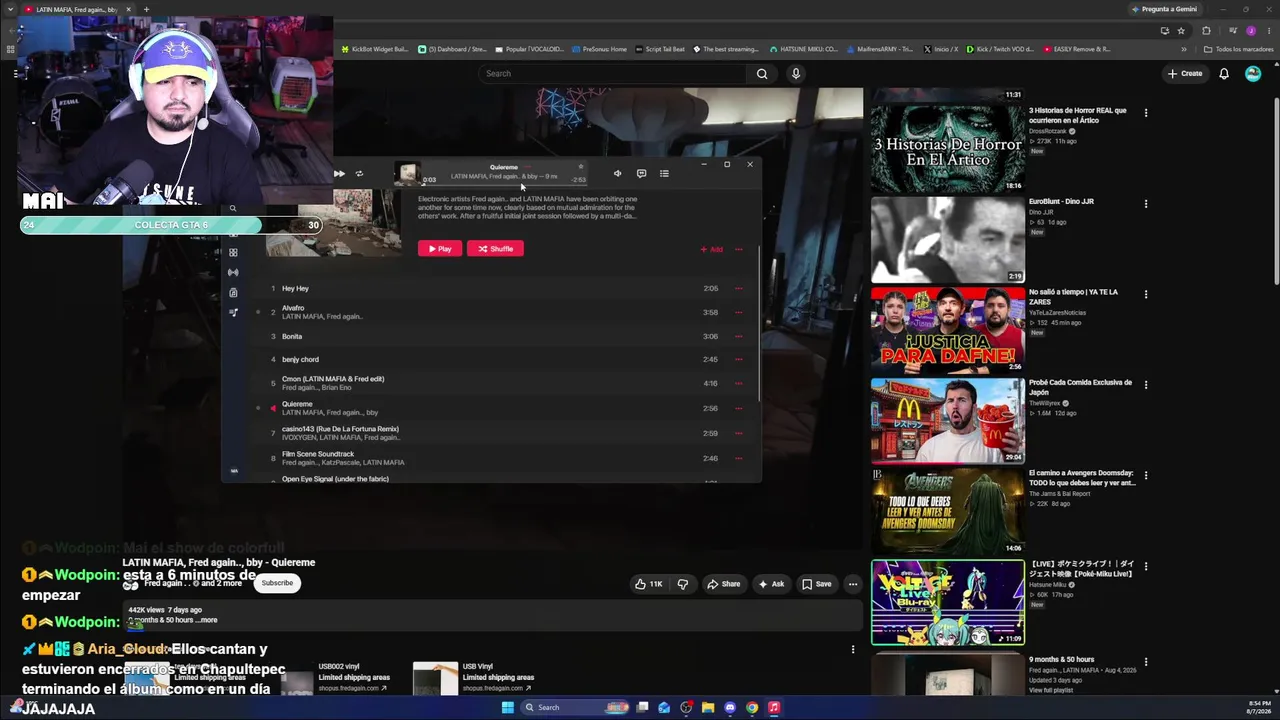Viewport: 1280px width, 720px height.
Task: Click the red Play album button
Action: point(440,249)
